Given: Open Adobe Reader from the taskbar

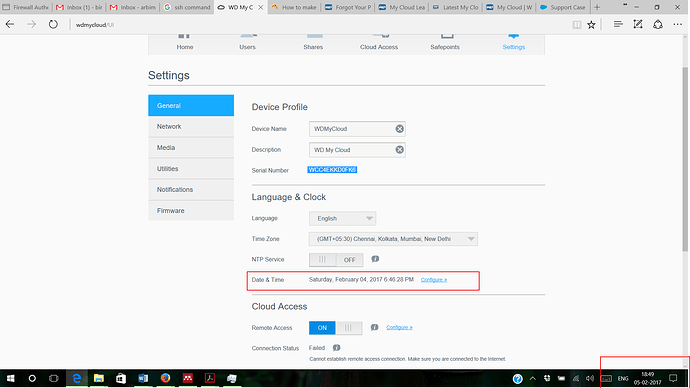Looking at the screenshot, I should (209, 378).
